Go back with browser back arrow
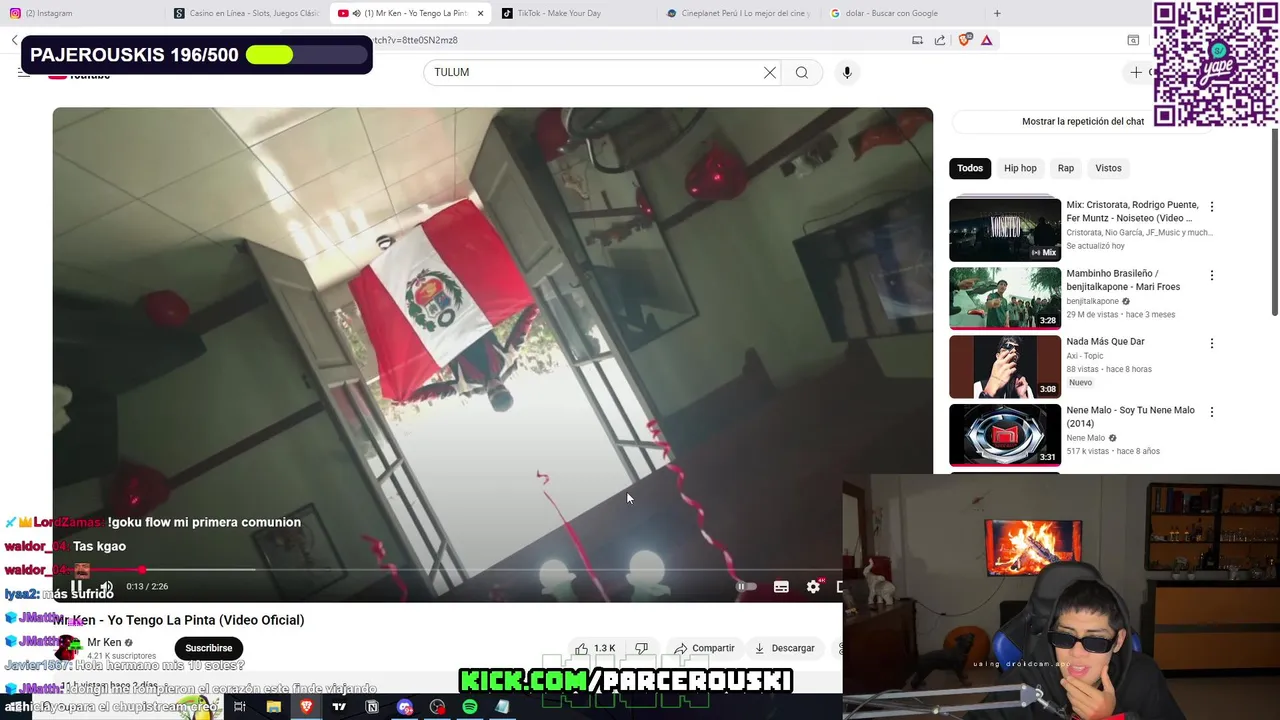Screen dimensions: 1280x720 (x=14, y=40)
